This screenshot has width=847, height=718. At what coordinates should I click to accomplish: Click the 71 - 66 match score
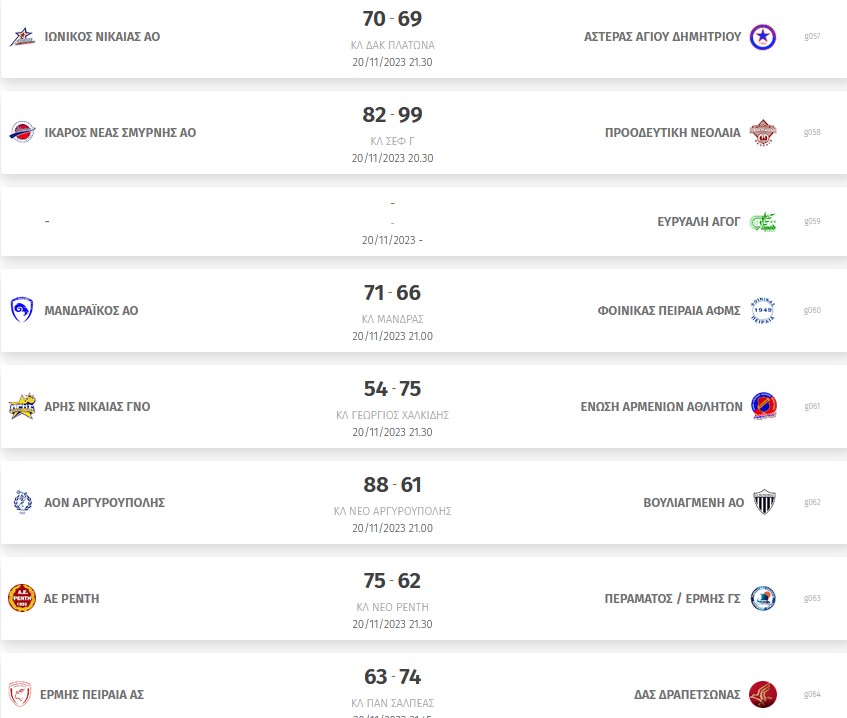392,293
